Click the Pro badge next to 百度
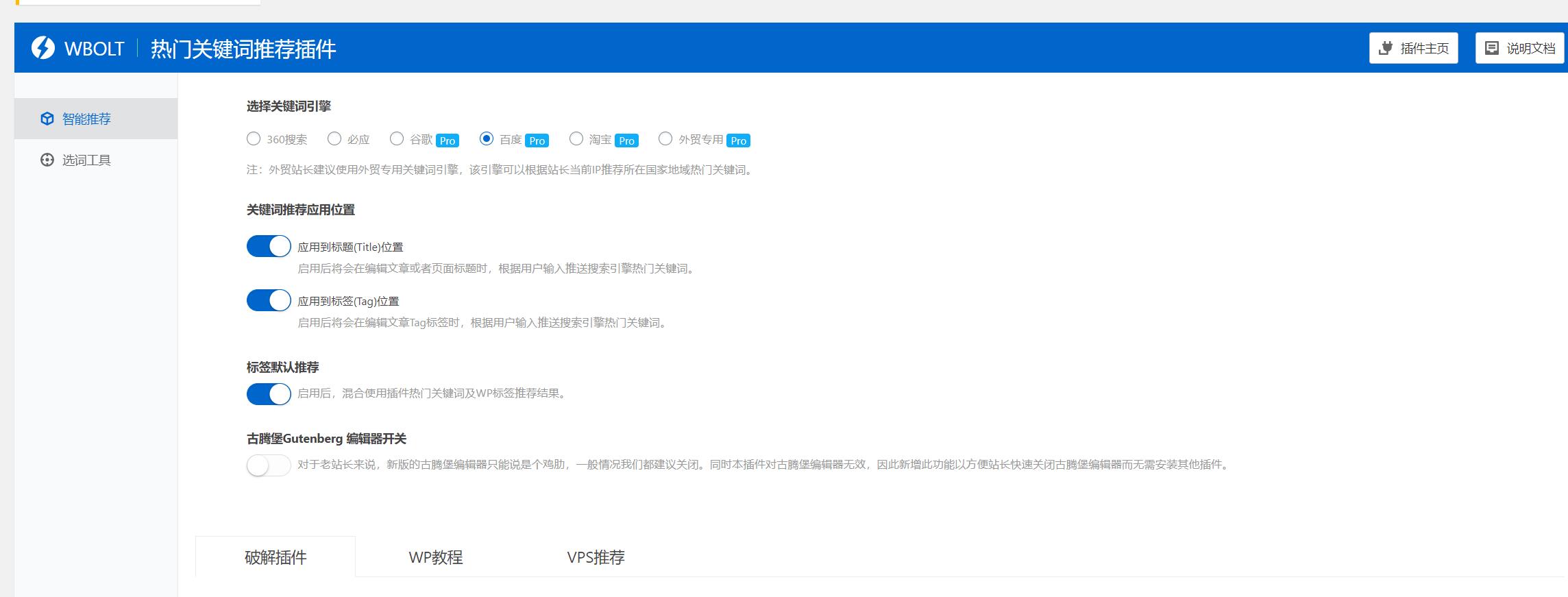Image resolution: width=1568 pixels, height=597 pixels. (x=537, y=141)
